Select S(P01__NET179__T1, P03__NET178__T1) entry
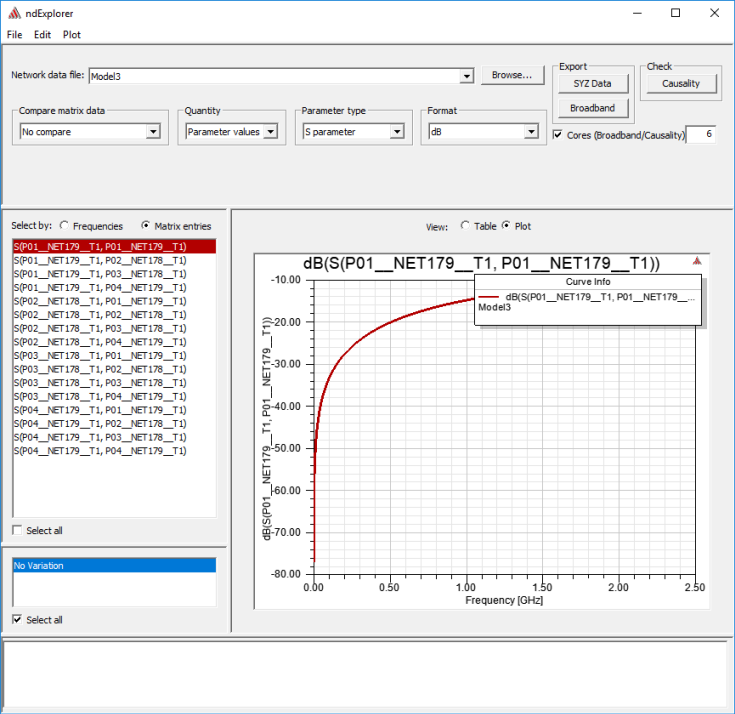The height and width of the screenshot is (714, 735). pyautogui.click(x=114, y=274)
